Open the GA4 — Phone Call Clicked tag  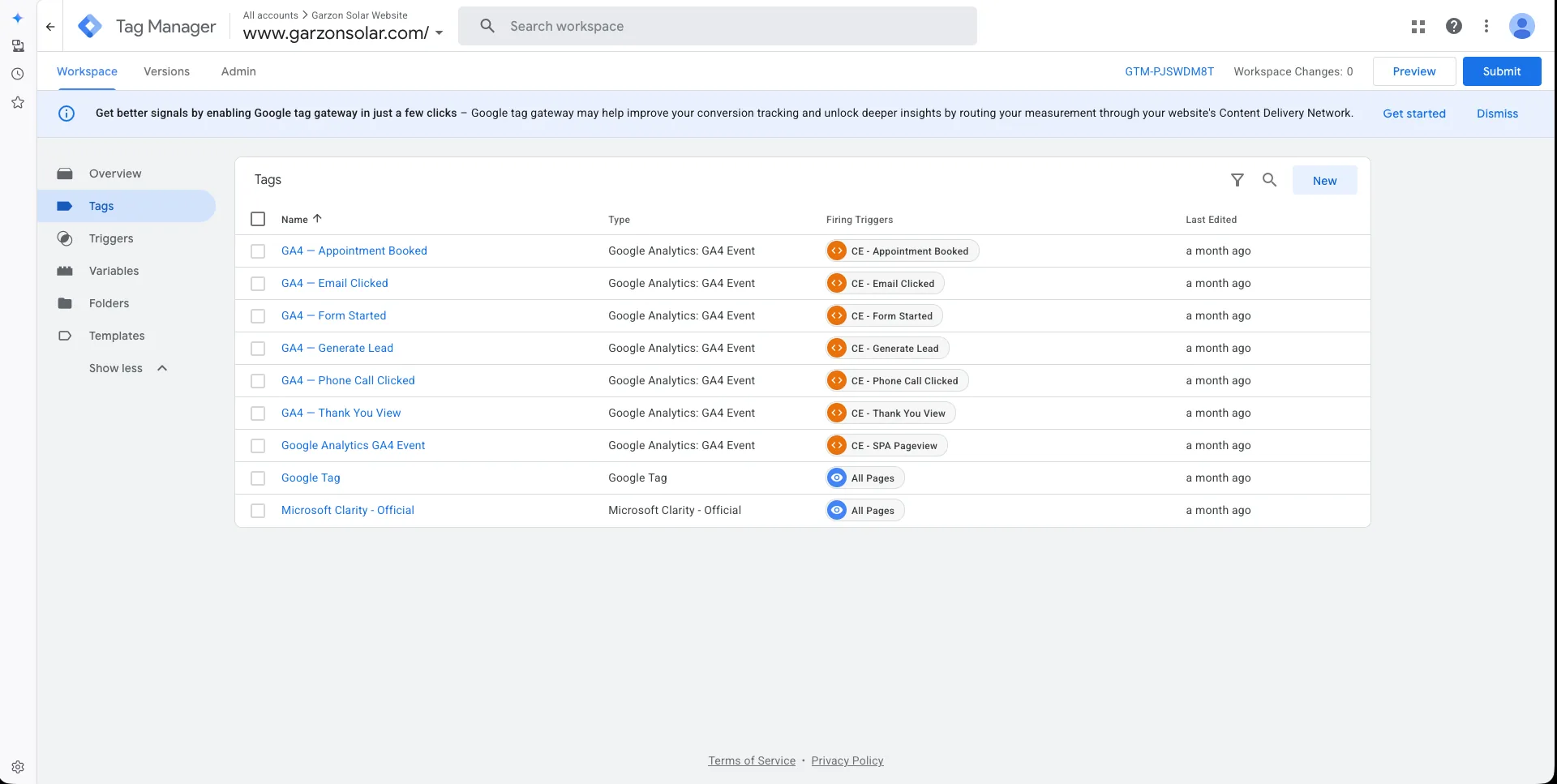pyautogui.click(x=348, y=380)
